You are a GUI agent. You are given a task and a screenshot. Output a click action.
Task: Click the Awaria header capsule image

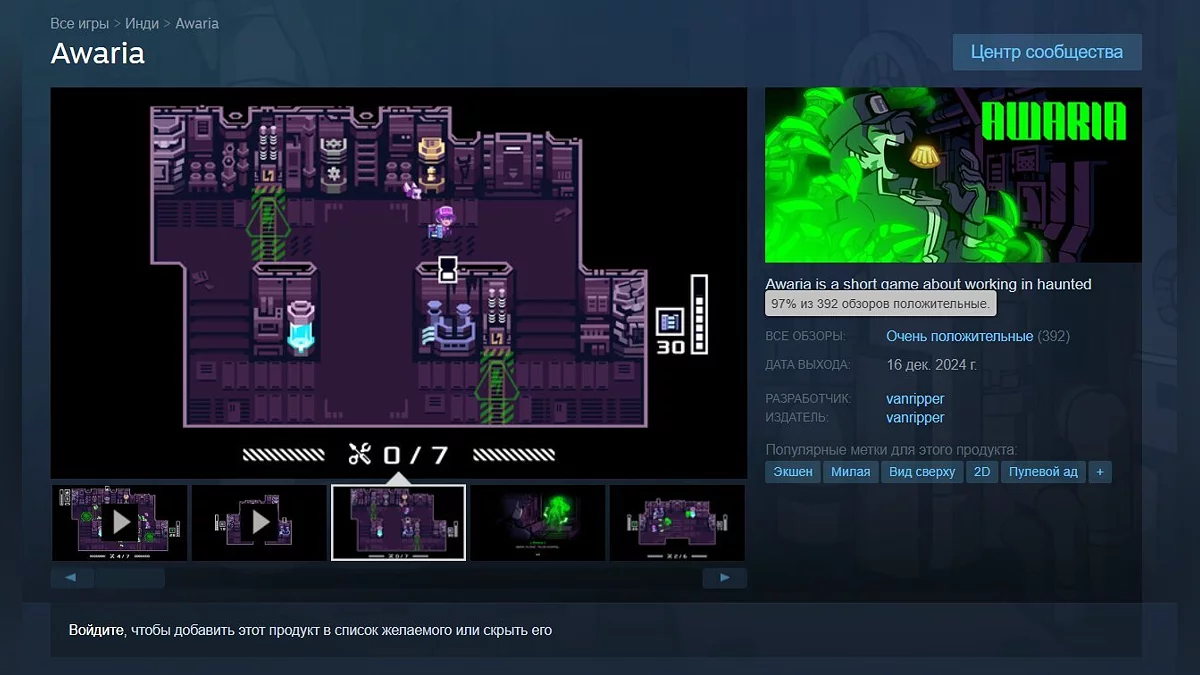point(953,175)
